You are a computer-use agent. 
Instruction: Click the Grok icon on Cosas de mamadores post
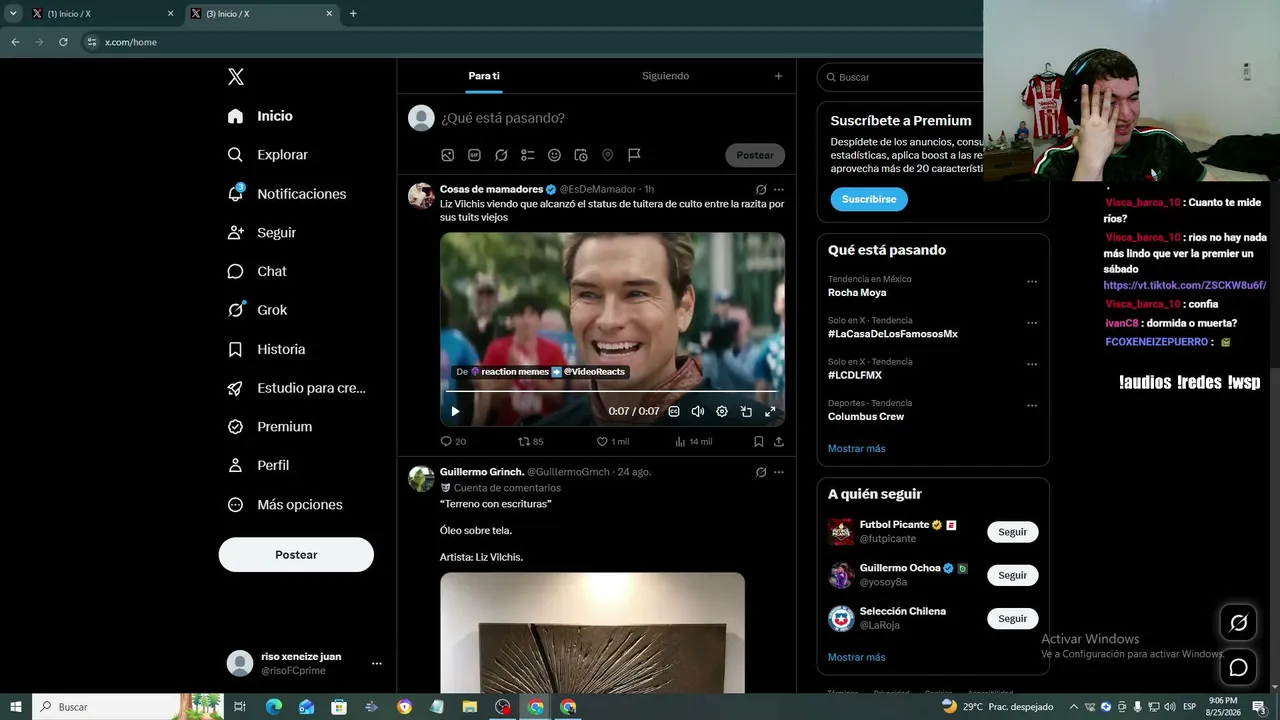point(761,190)
